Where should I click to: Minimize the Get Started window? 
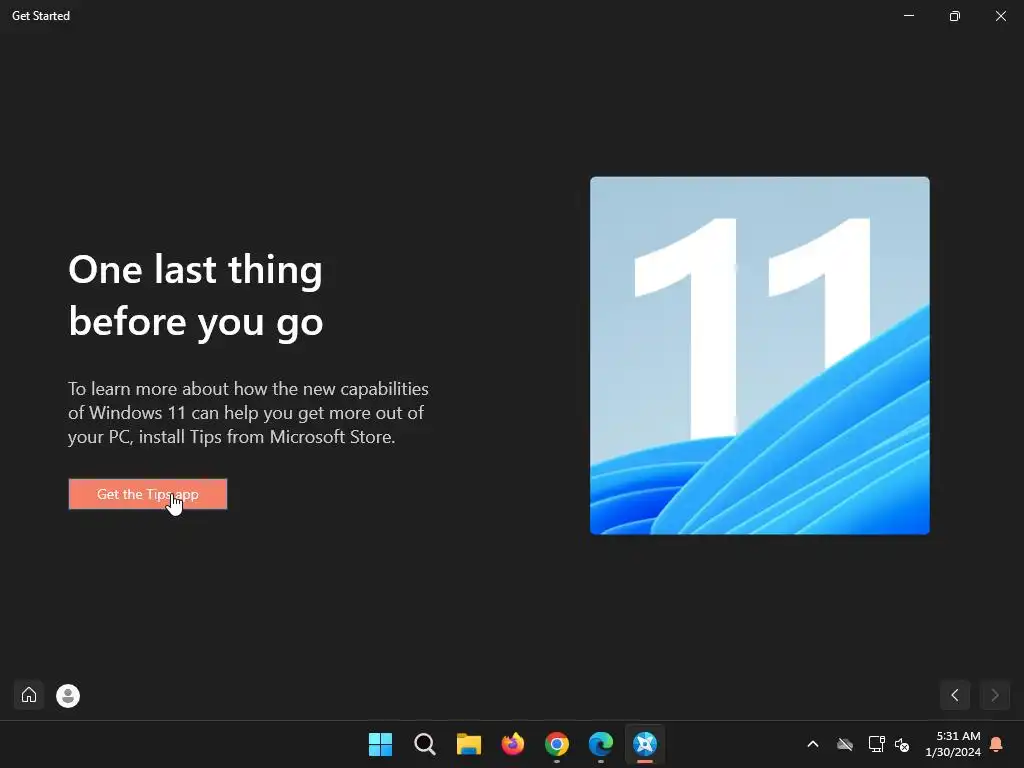(909, 16)
